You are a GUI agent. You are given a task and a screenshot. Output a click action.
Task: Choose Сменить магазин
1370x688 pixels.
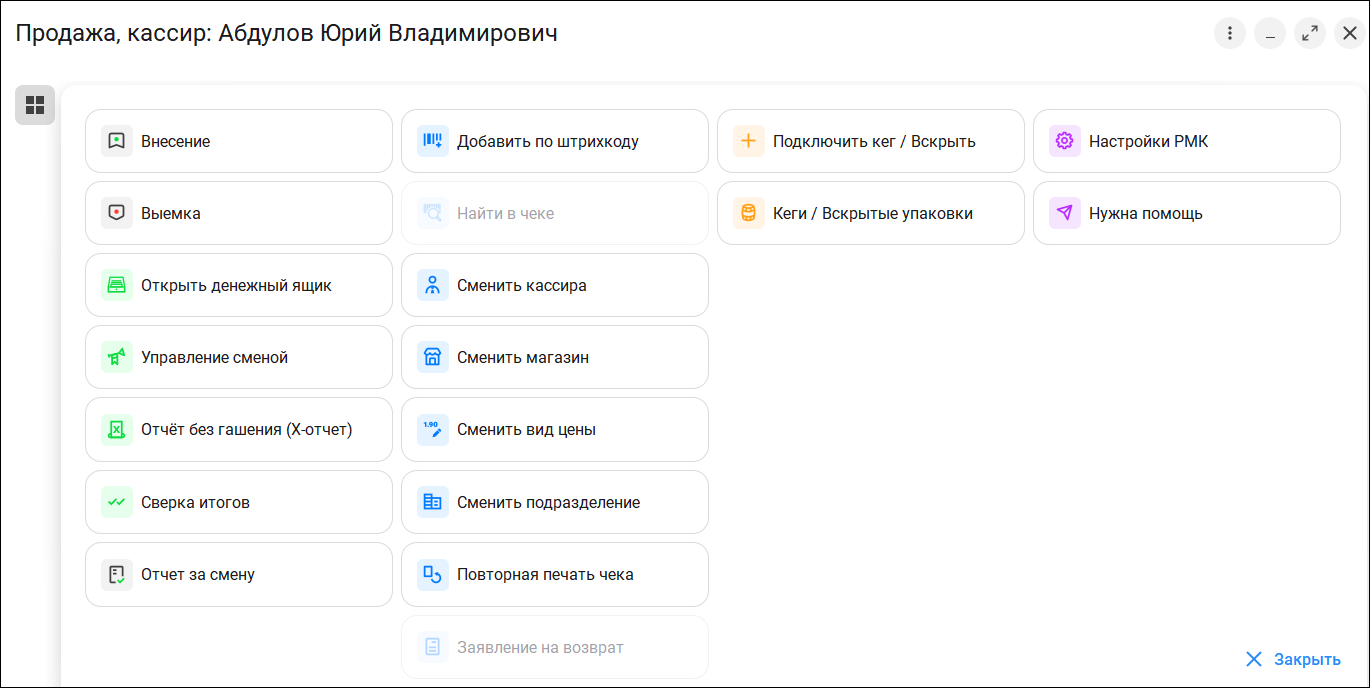coord(554,357)
